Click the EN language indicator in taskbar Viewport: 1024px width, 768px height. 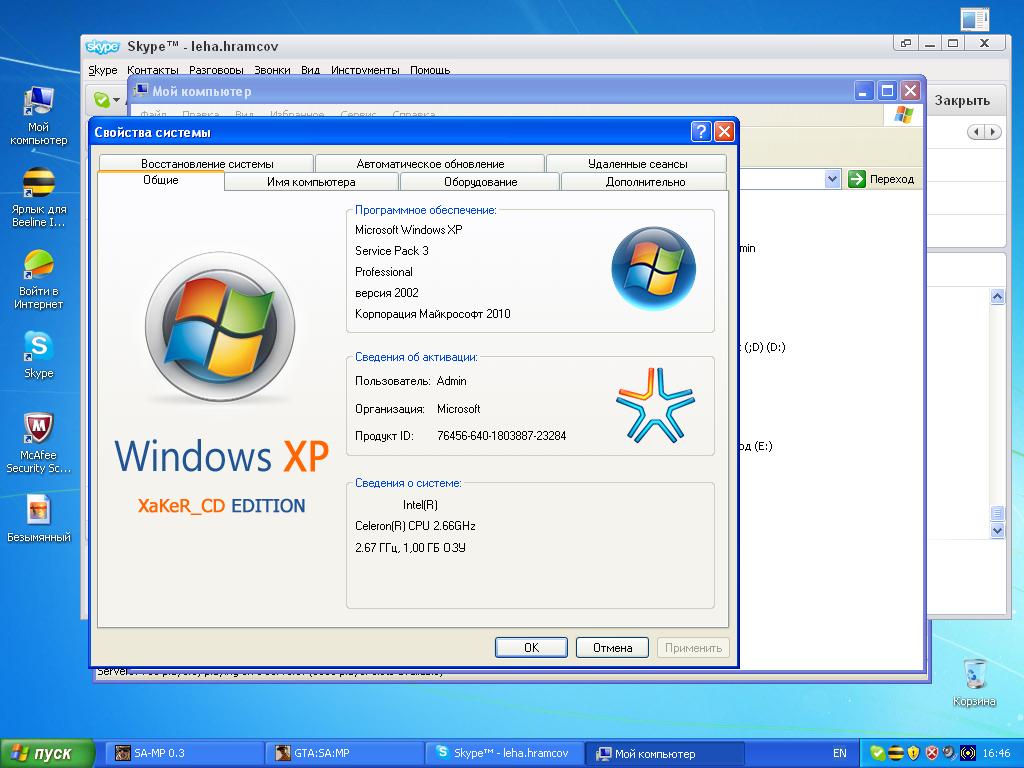coord(839,753)
